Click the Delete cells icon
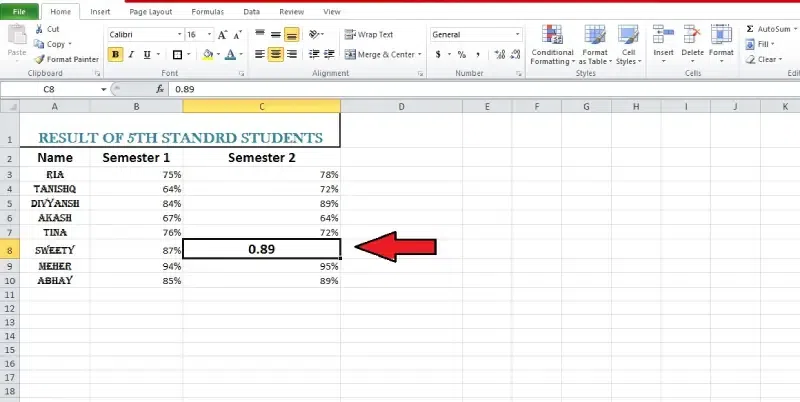The width and height of the screenshot is (800, 402). (692, 35)
